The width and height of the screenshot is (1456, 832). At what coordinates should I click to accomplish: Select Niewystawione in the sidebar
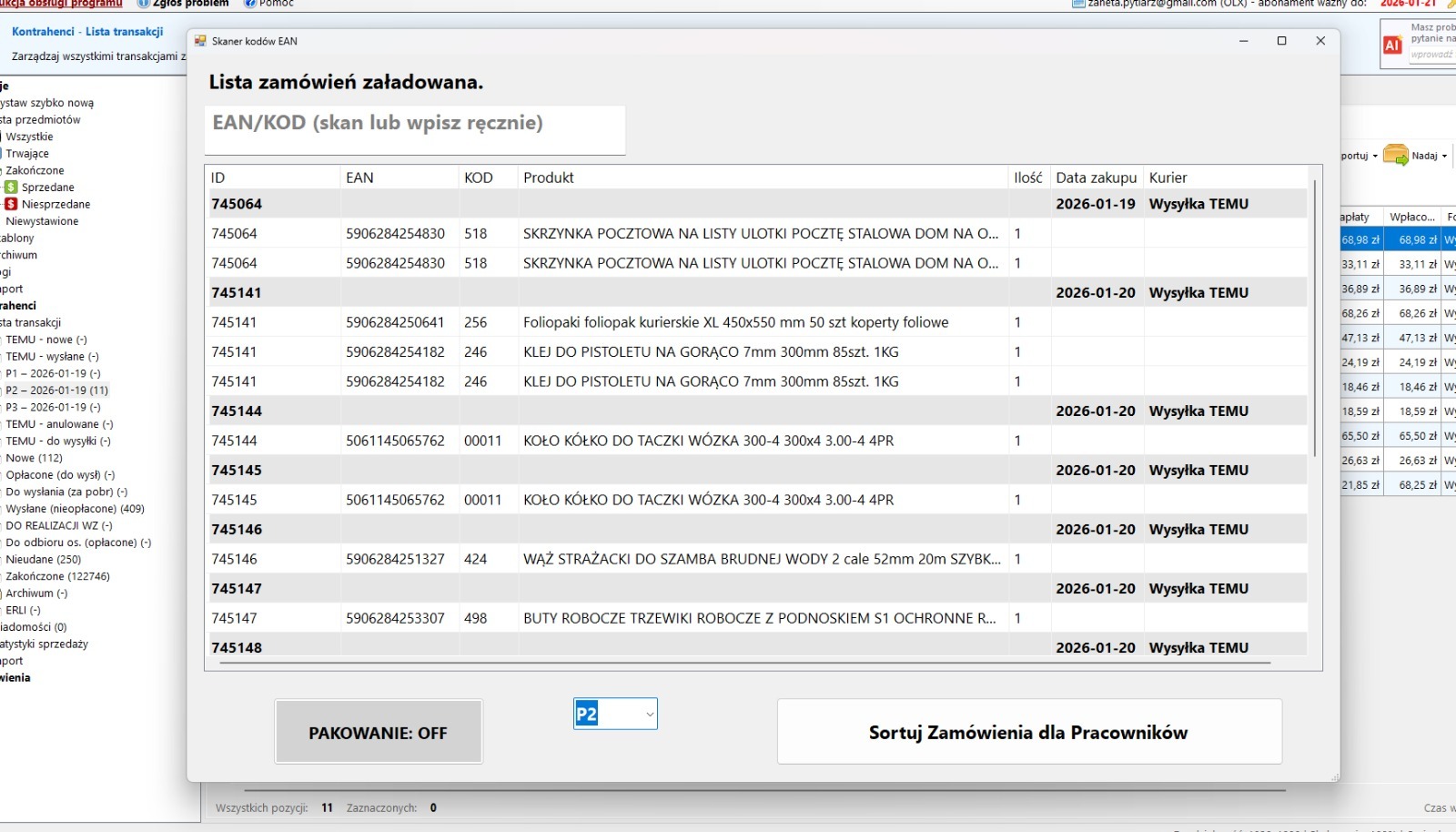(x=42, y=221)
